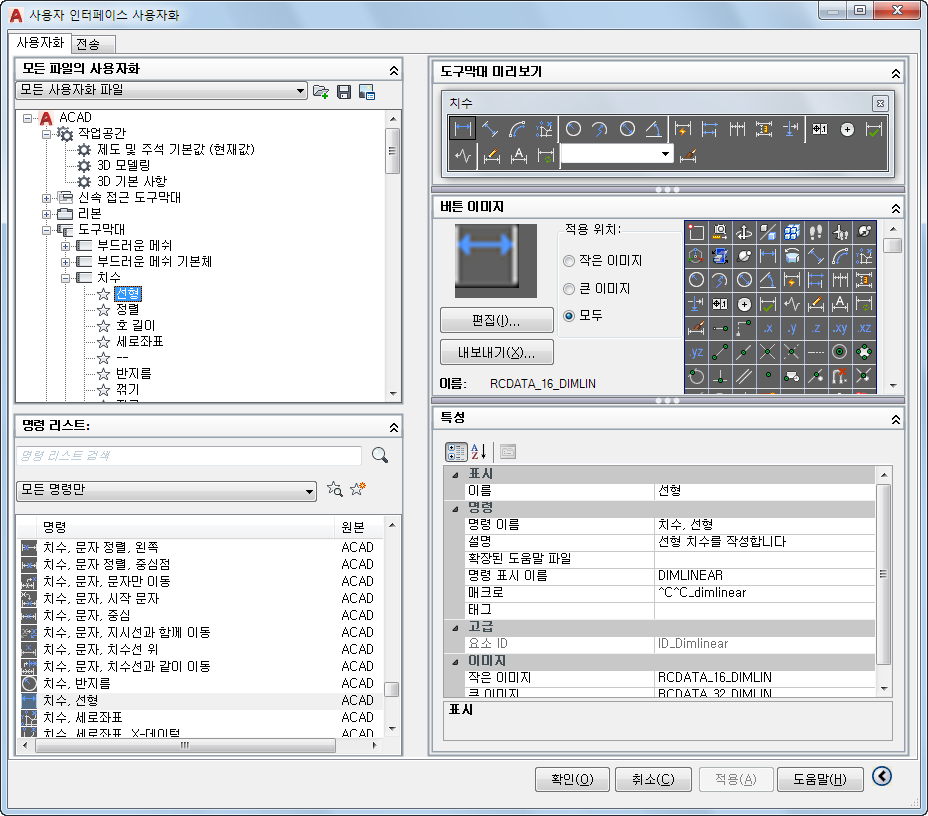The width and height of the screenshot is (928, 816).
Task: Select the quick dimension lightning icon in preview
Action: (x=683, y=128)
